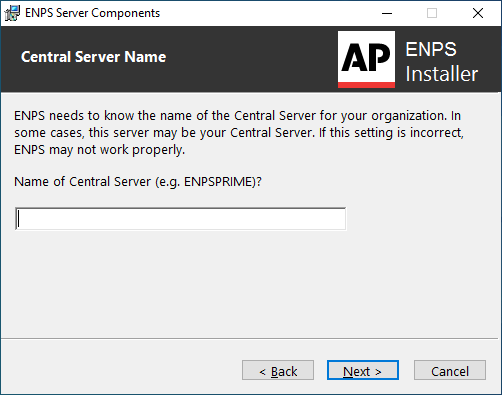This screenshot has height=395, width=502.
Task: Click the 'Name of Central Server (e.g. ENPSPRIME)?' label
Action: (138, 182)
